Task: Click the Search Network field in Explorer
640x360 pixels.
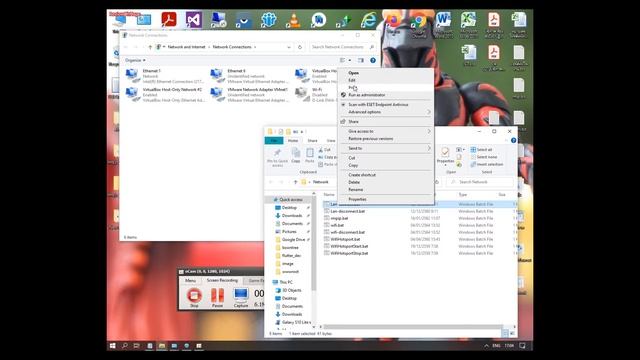Action: point(480,182)
